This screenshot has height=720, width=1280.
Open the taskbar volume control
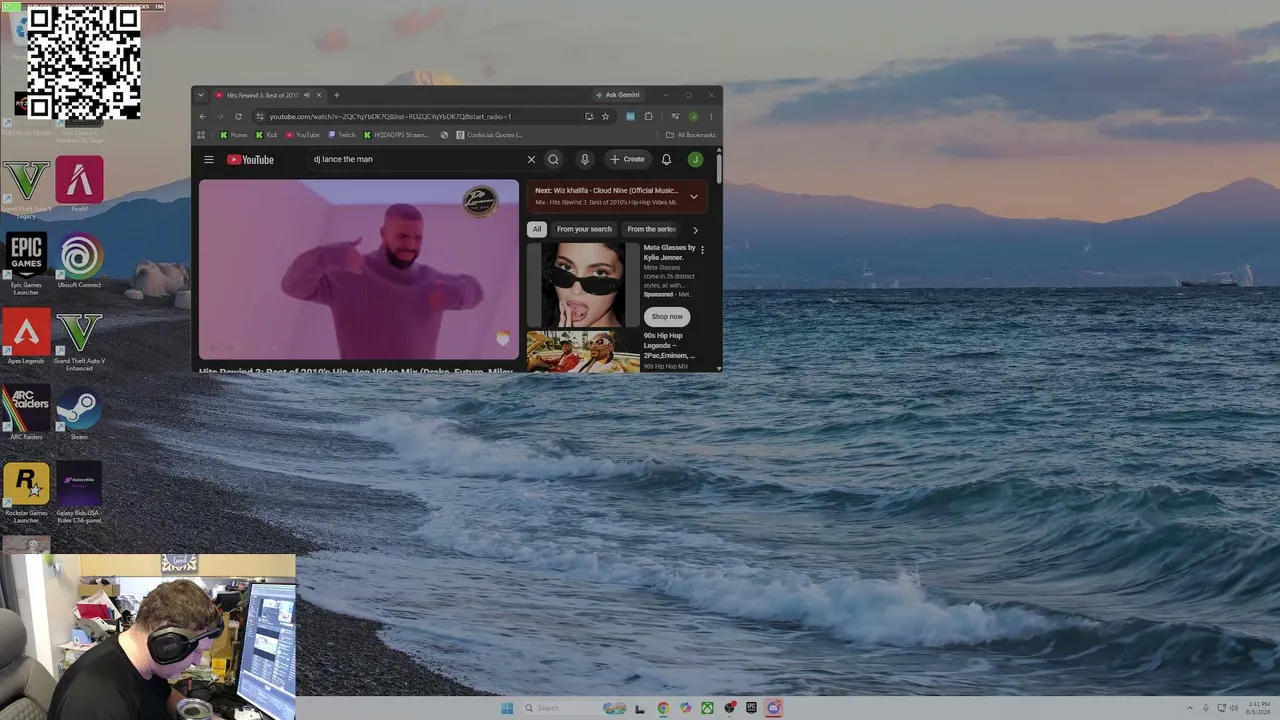pos(1235,708)
